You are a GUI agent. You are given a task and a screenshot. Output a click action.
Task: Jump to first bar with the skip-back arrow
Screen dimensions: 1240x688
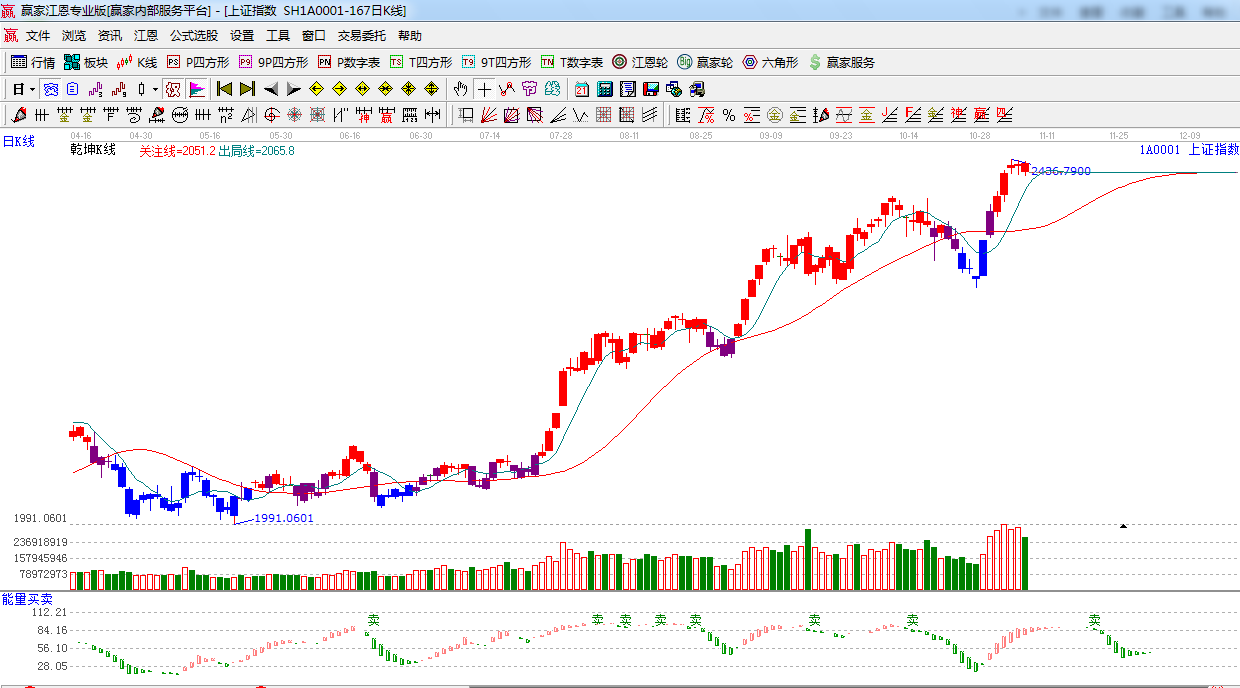point(224,89)
